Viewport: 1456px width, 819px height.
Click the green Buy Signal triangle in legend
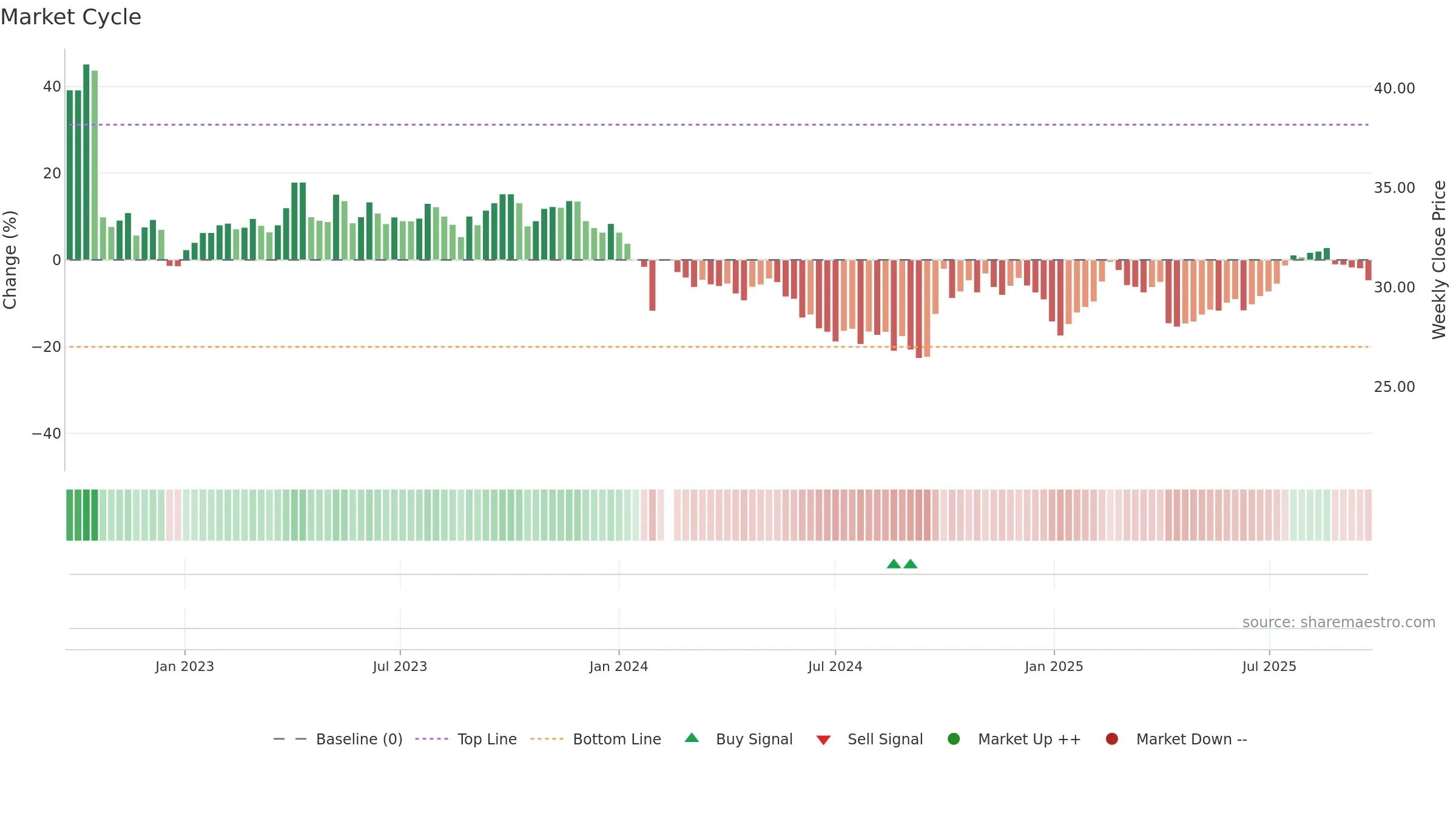692,738
